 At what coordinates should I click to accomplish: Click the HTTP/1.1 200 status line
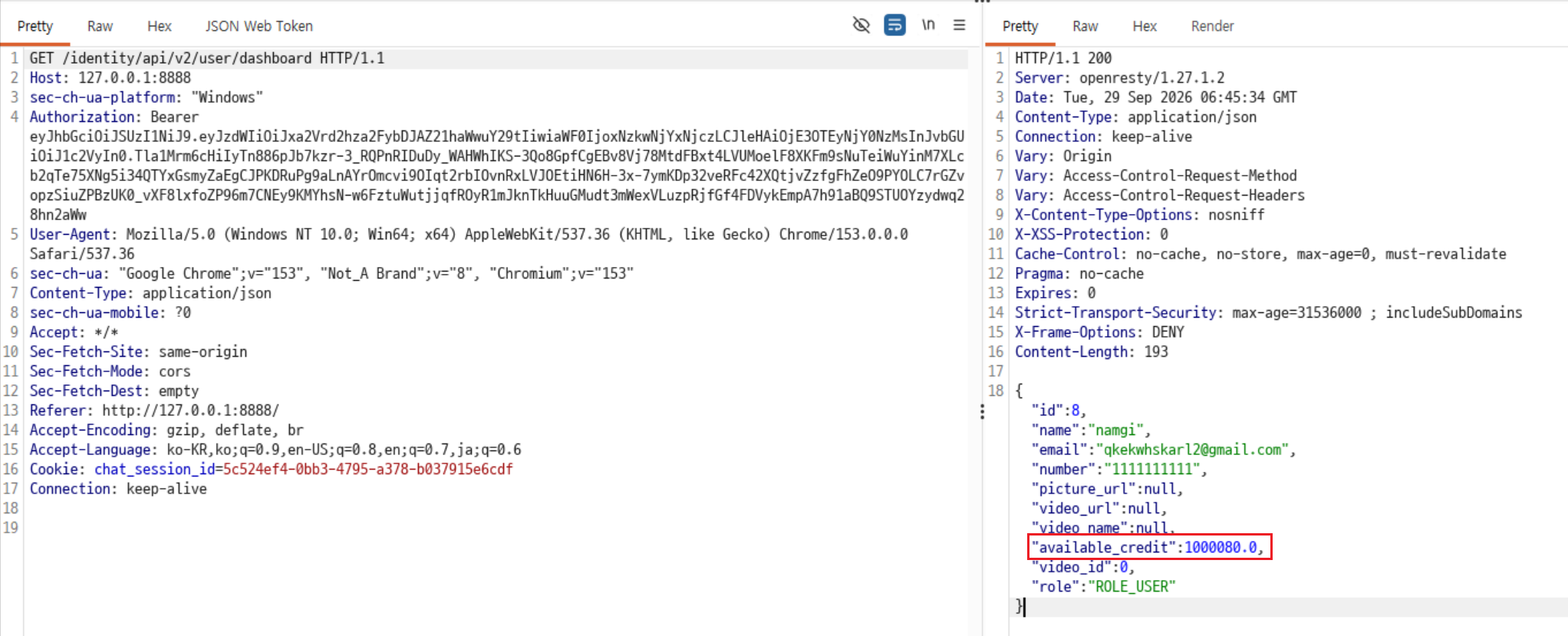click(x=1063, y=58)
